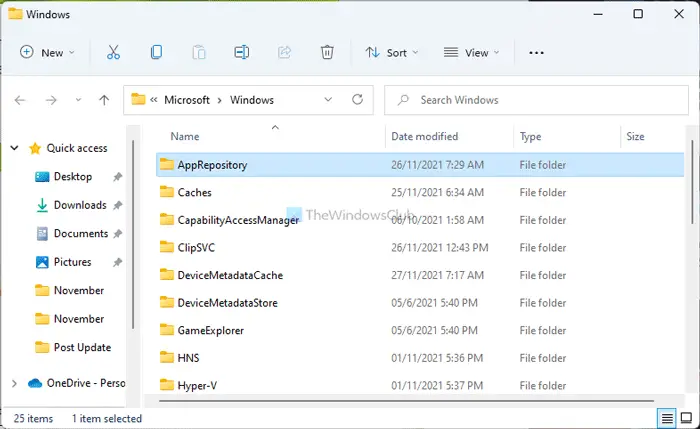Click the folder icon in address bar
700x429 pixels.
[x=138, y=99]
